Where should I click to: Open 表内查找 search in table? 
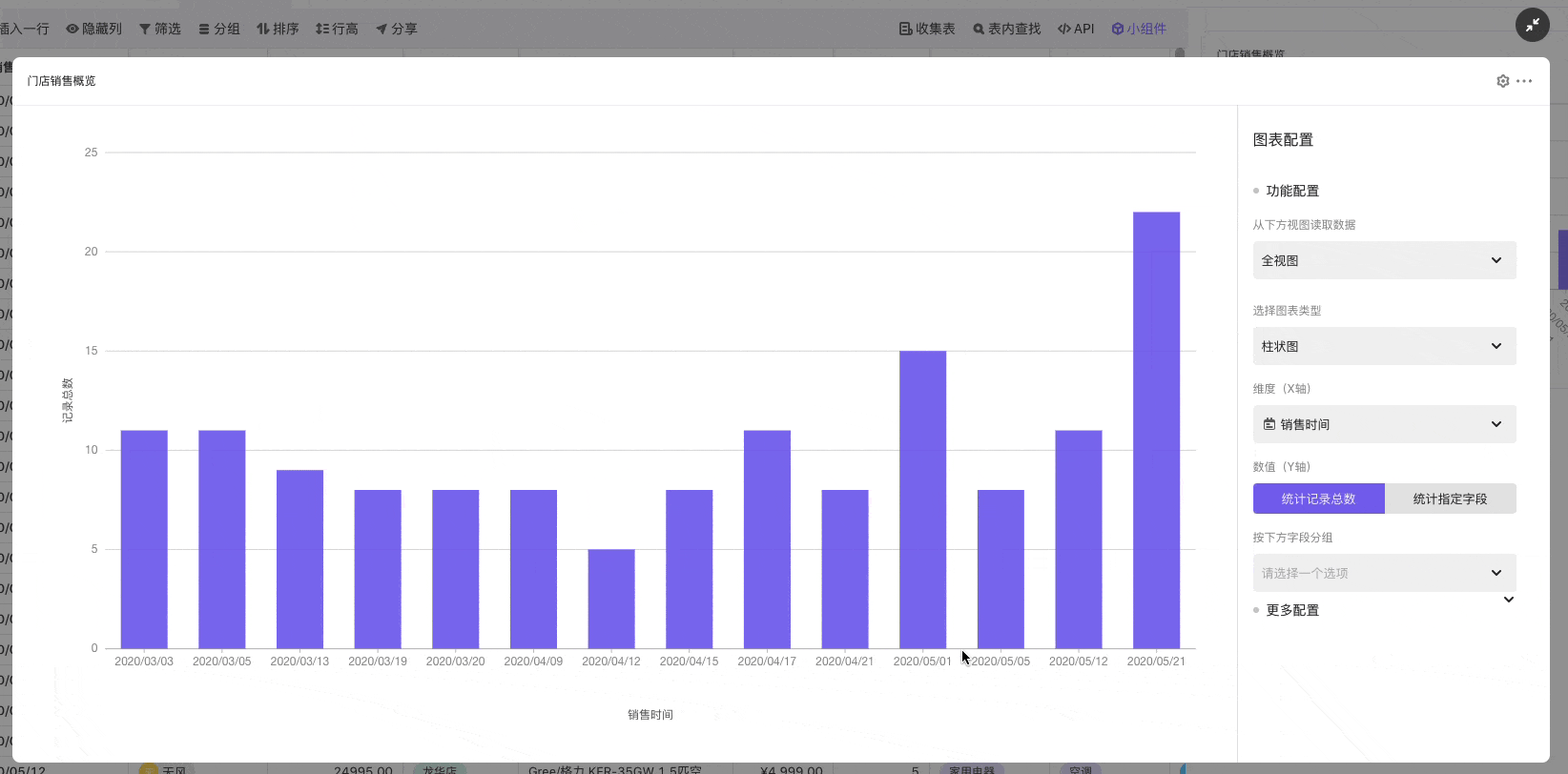click(1006, 29)
